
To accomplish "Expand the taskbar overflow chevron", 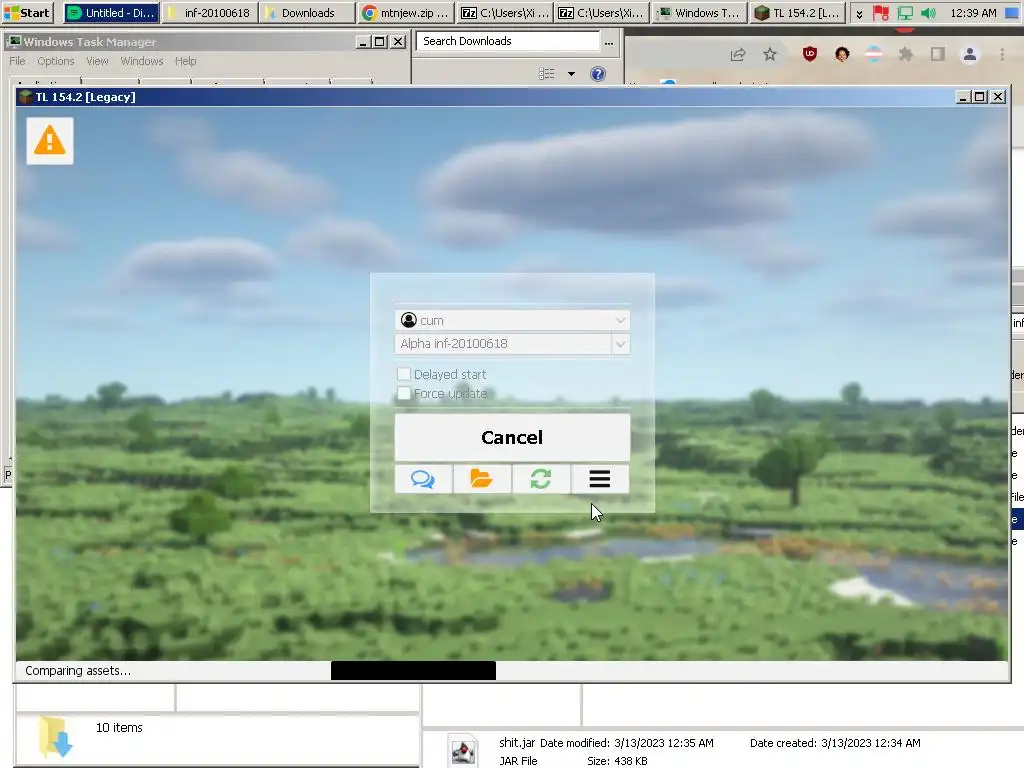I will click(859, 13).
